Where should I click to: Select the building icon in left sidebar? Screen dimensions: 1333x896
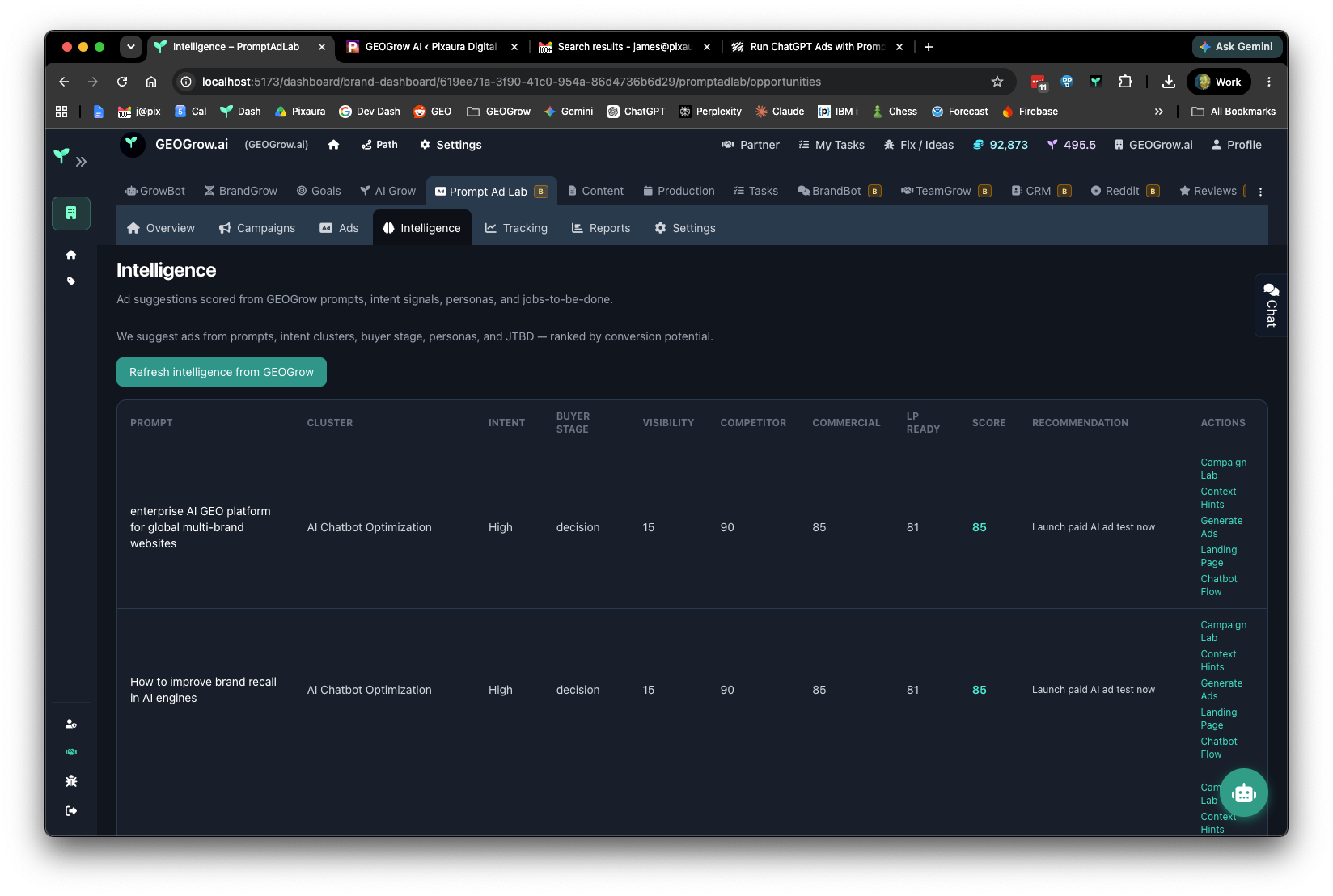click(x=71, y=213)
